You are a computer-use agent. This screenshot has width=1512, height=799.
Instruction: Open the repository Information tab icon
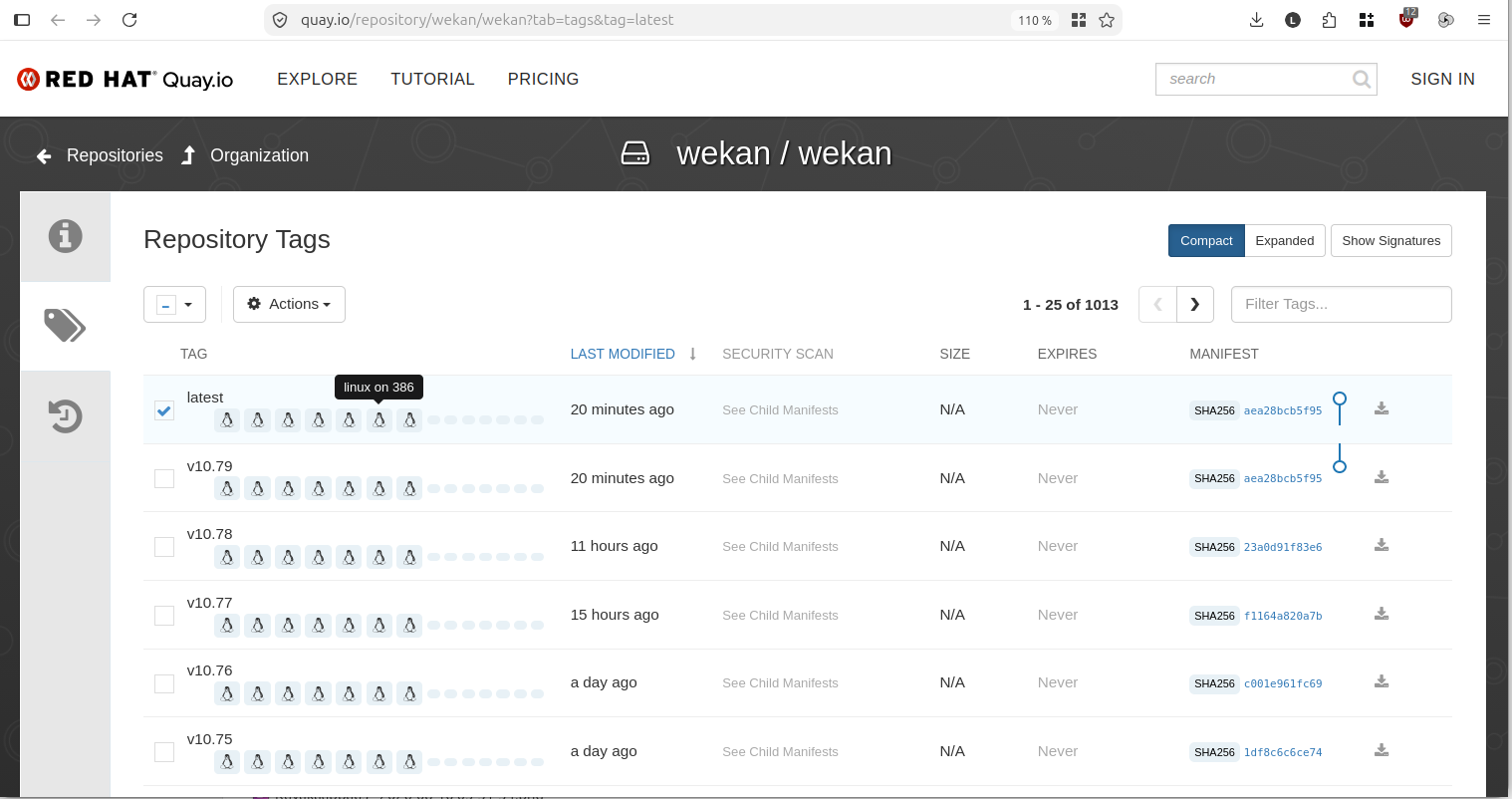click(x=66, y=236)
